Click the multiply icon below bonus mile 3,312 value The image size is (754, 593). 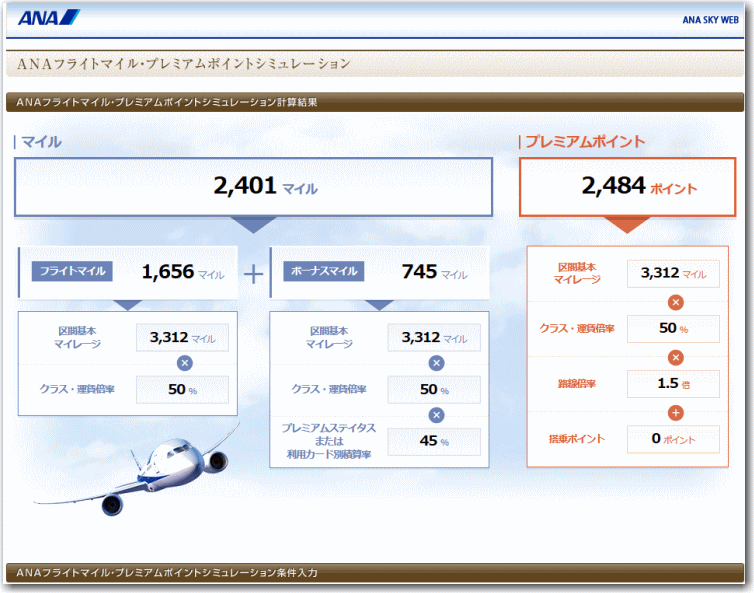pyautogui.click(x=436, y=363)
